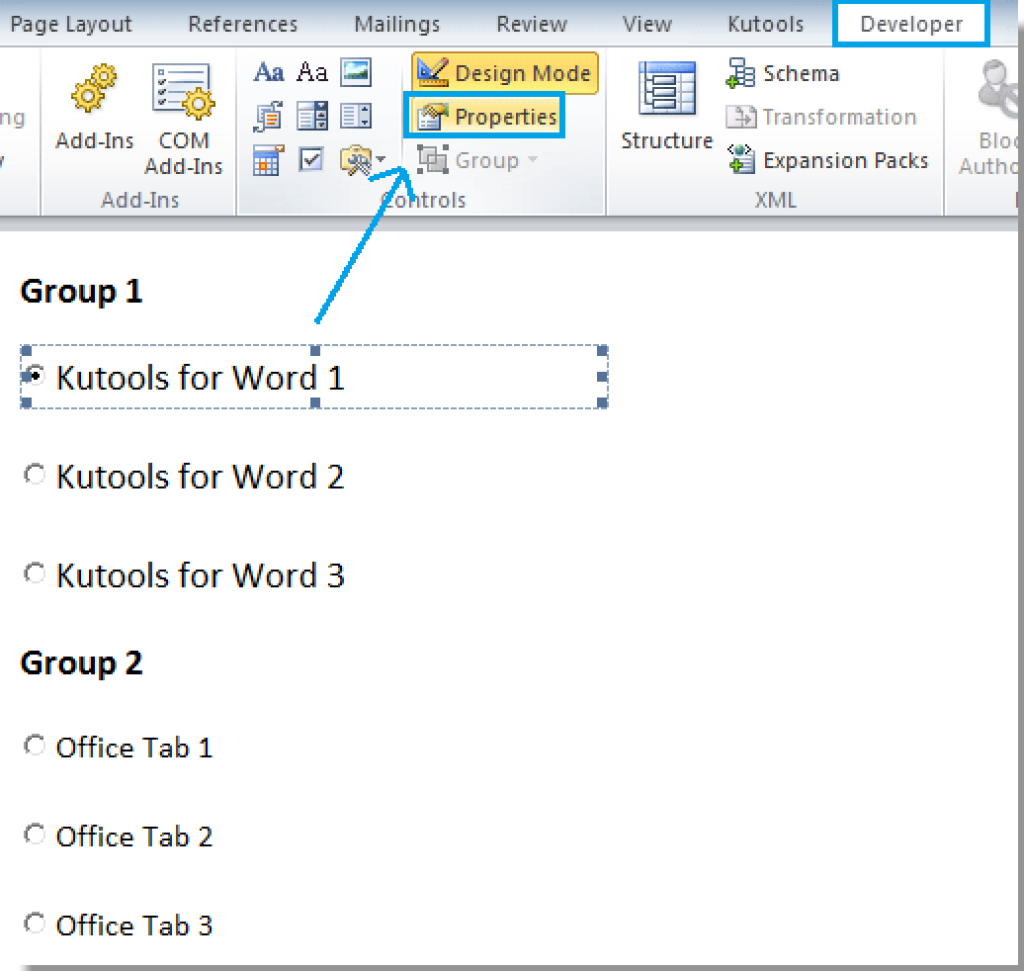Insert a Drop-Down List content control

355,115
